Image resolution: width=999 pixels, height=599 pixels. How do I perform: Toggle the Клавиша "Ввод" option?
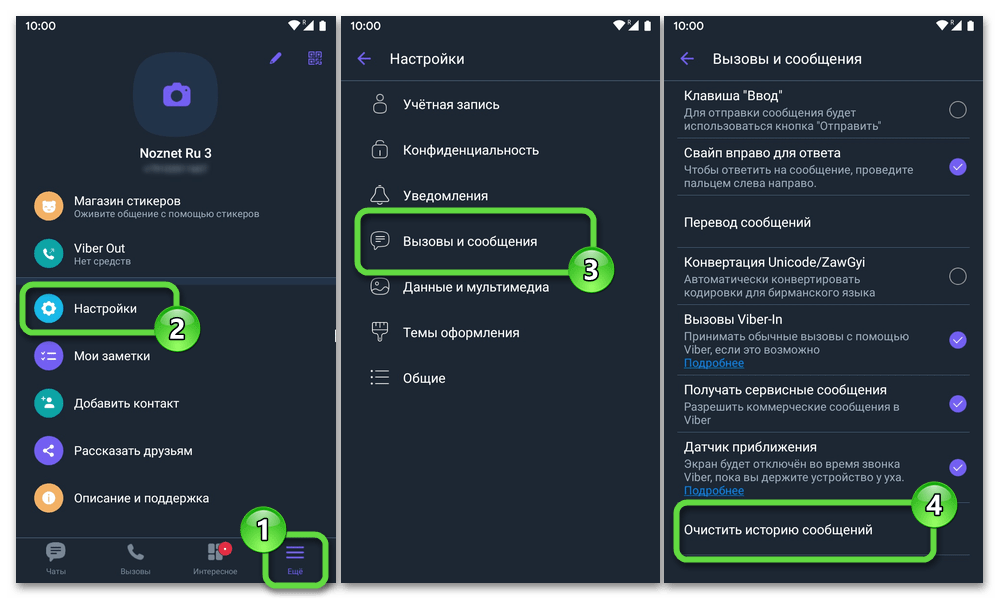coord(957,110)
